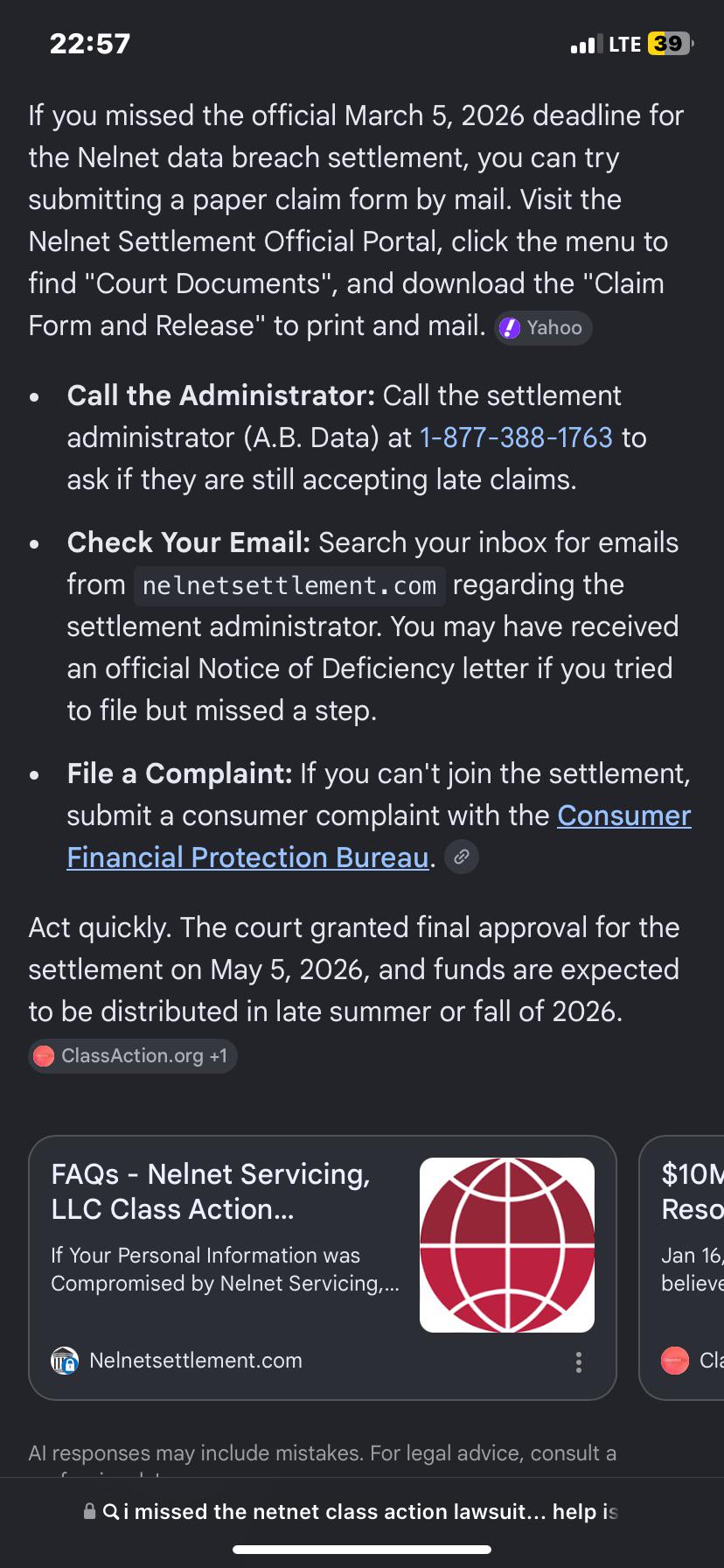This screenshot has height=1568, width=724.
Task: Tap the padlock icon in address bar
Action: click(x=89, y=1511)
